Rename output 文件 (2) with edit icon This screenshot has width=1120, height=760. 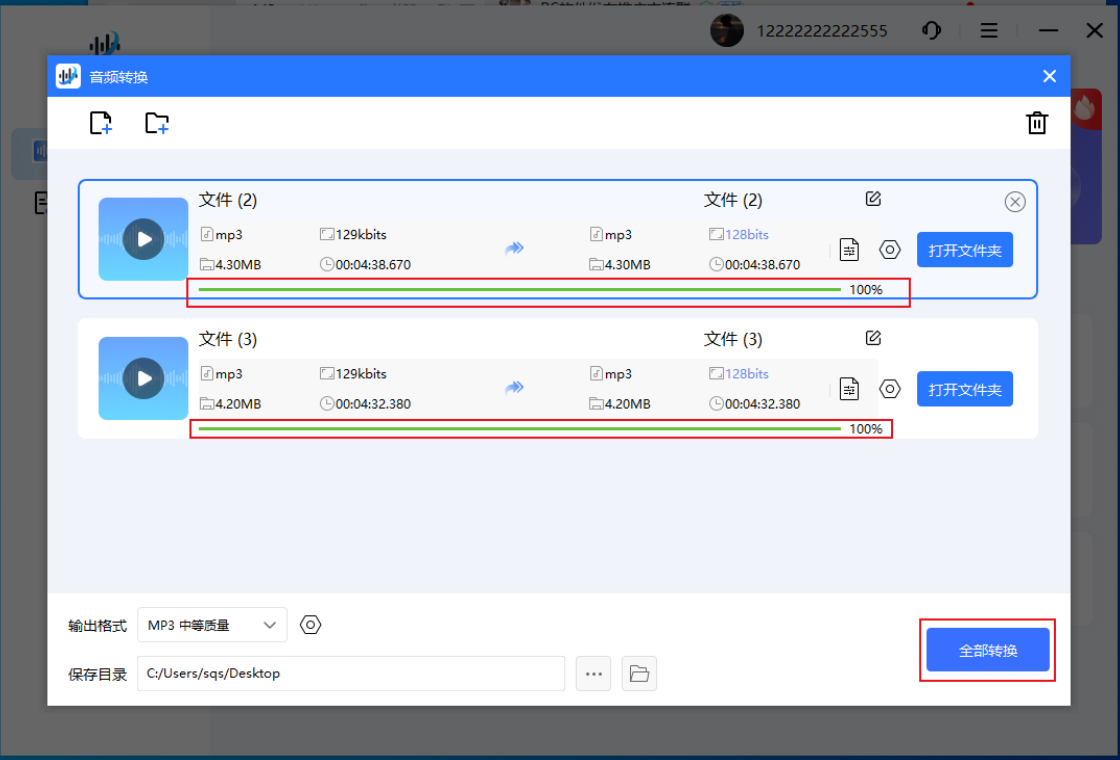pos(873,199)
